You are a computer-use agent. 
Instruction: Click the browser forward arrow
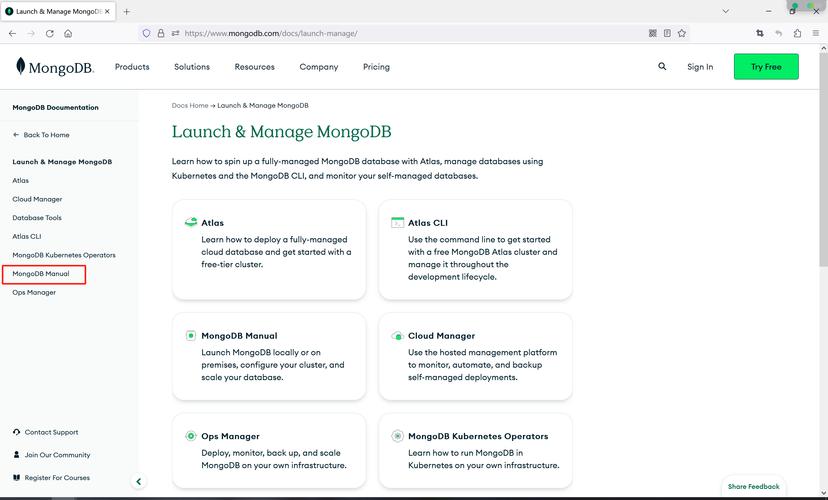click(31, 33)
